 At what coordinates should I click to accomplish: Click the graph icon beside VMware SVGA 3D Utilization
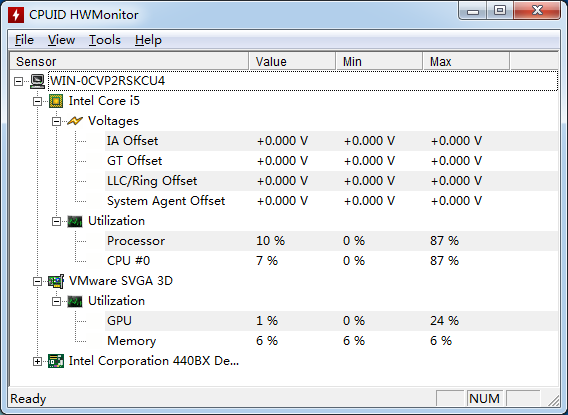[75, 301]
